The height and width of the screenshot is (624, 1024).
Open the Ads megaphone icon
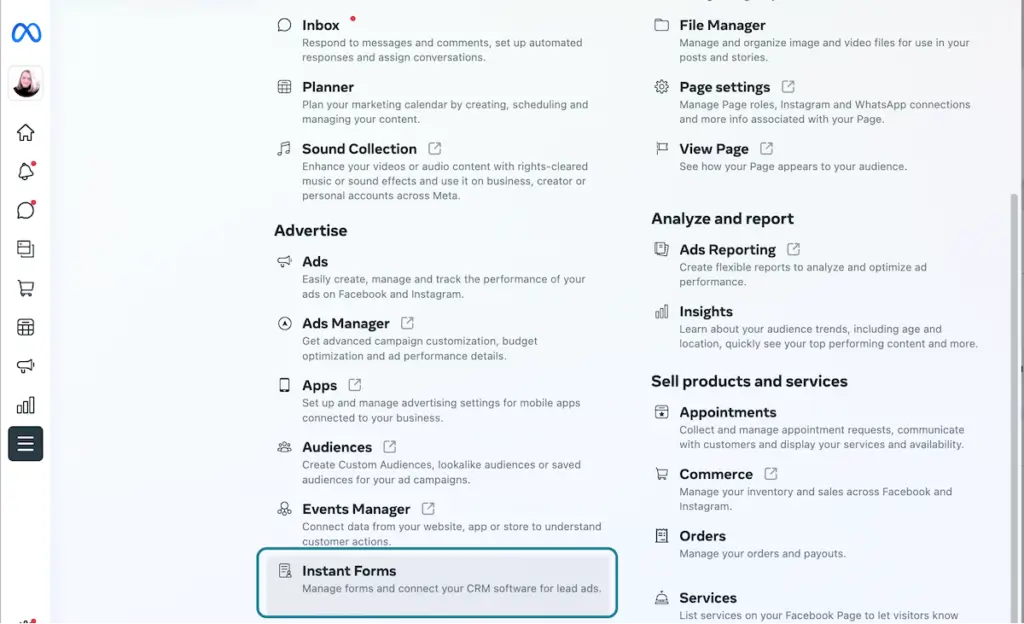pyautogui.click(x=25, y=365)
